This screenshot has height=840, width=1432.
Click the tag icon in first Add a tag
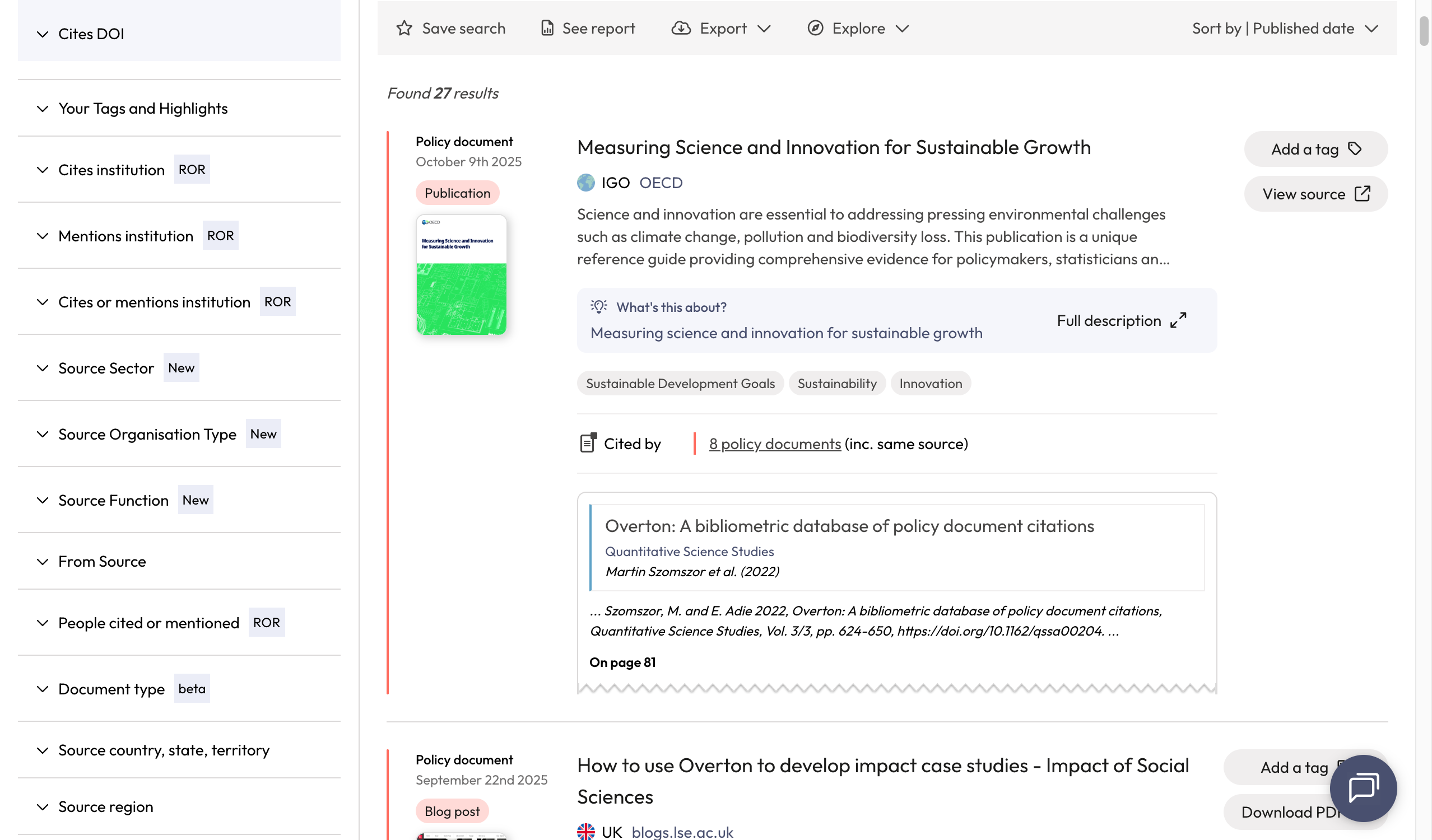(1355, 149)
